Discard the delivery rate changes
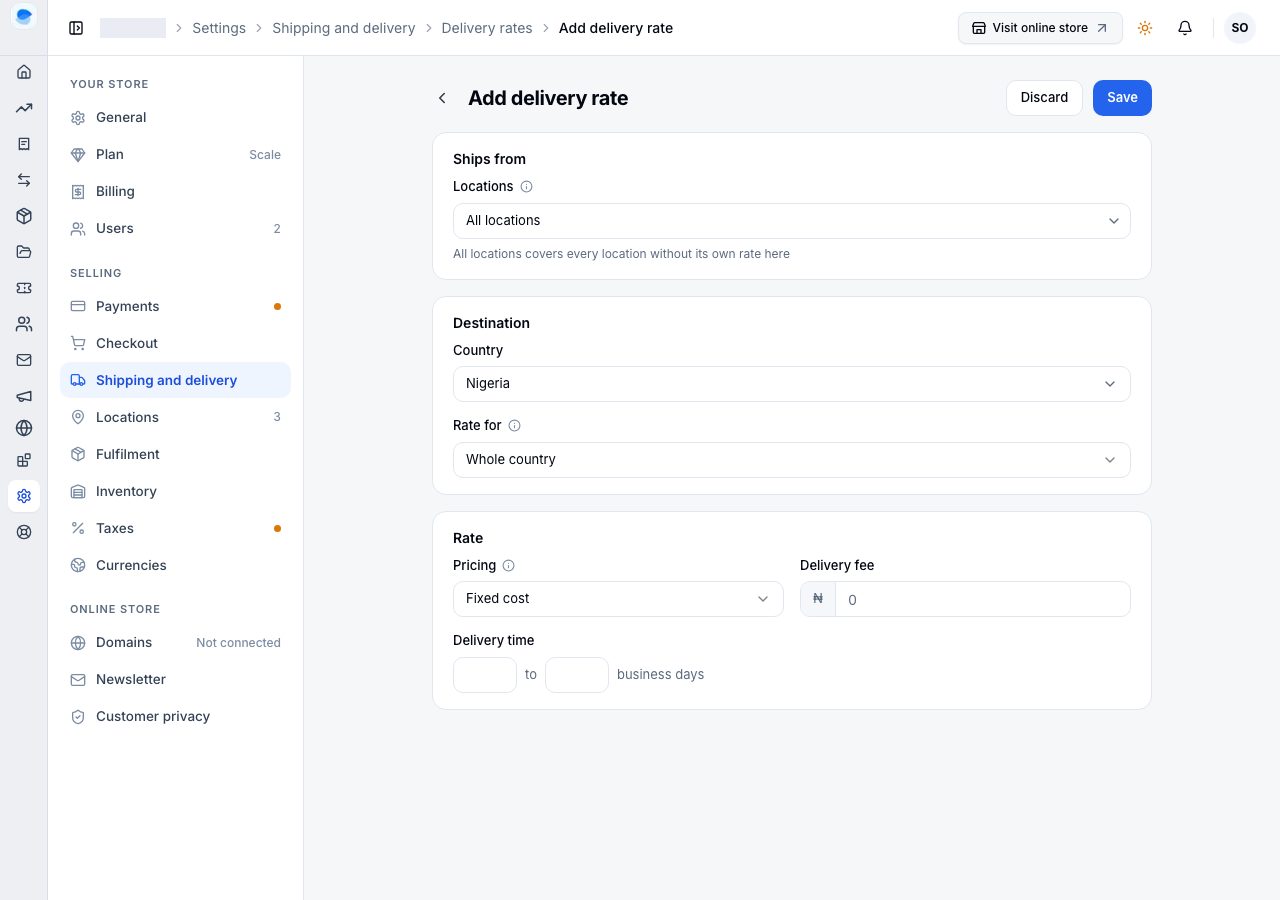 coord(1044,98)
